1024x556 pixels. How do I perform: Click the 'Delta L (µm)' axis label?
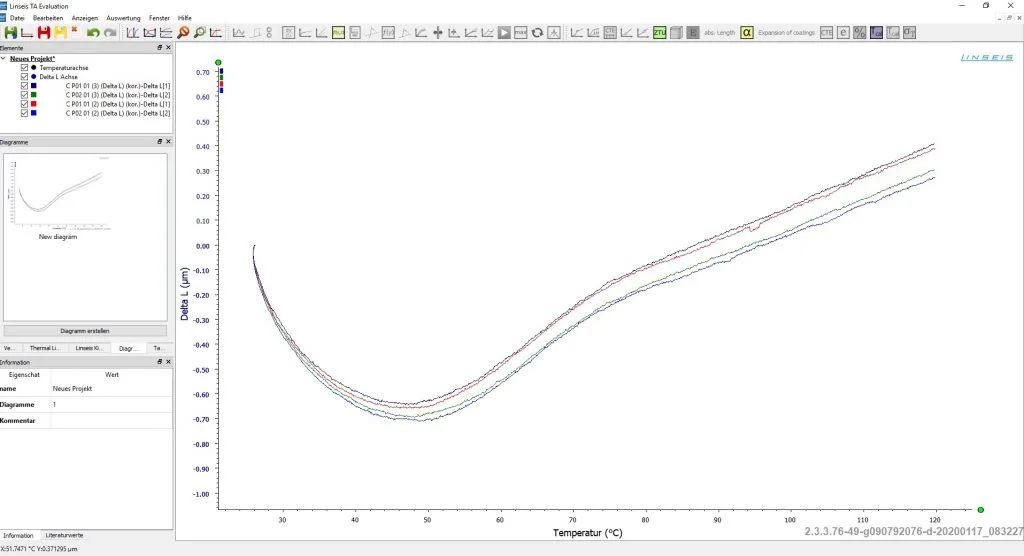click(x=185, y=293)
